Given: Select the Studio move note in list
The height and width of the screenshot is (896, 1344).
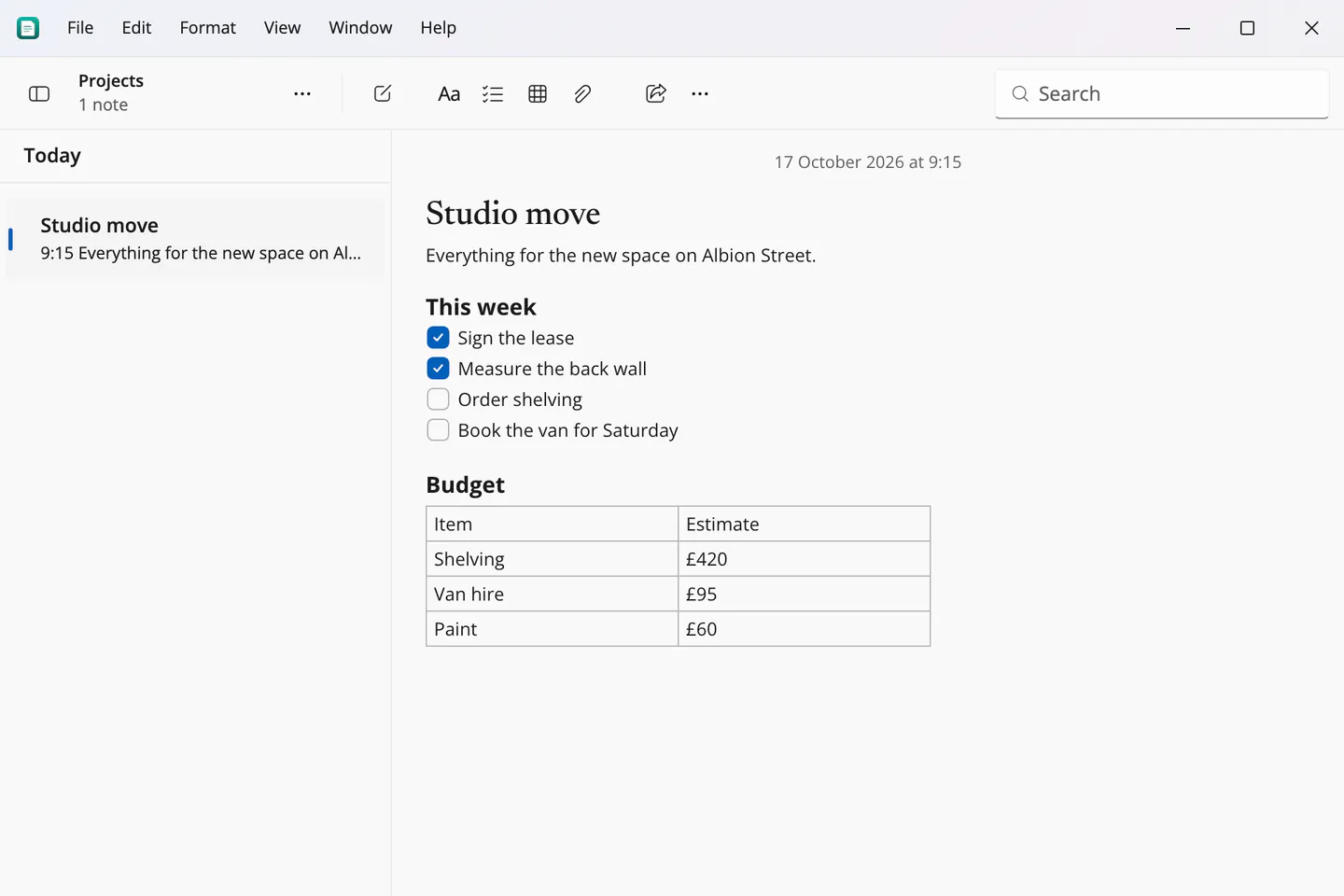Looking at the screenshot, I should (x=195, y=239).
